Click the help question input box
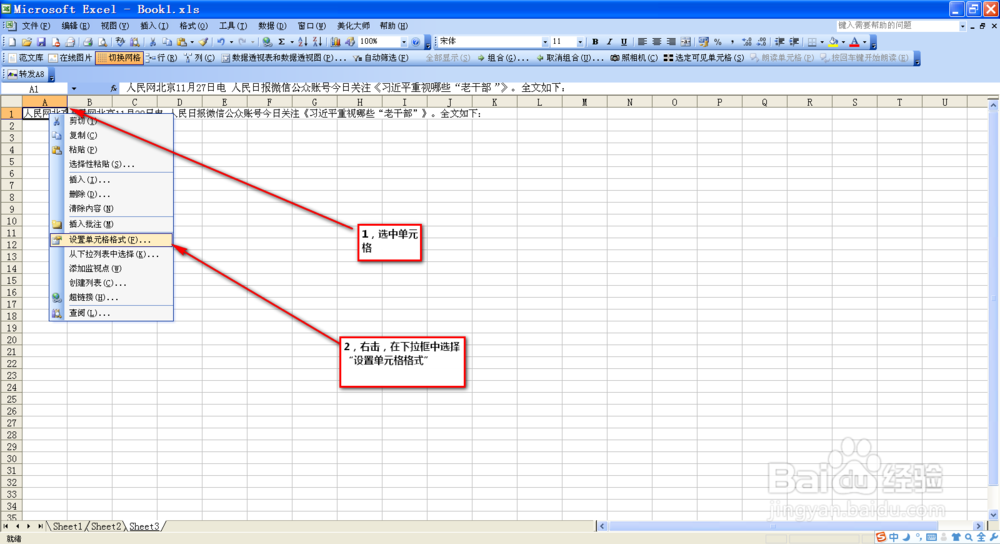Image resolution: width=1000 pixels, height=544 pixels. point(897,26)
